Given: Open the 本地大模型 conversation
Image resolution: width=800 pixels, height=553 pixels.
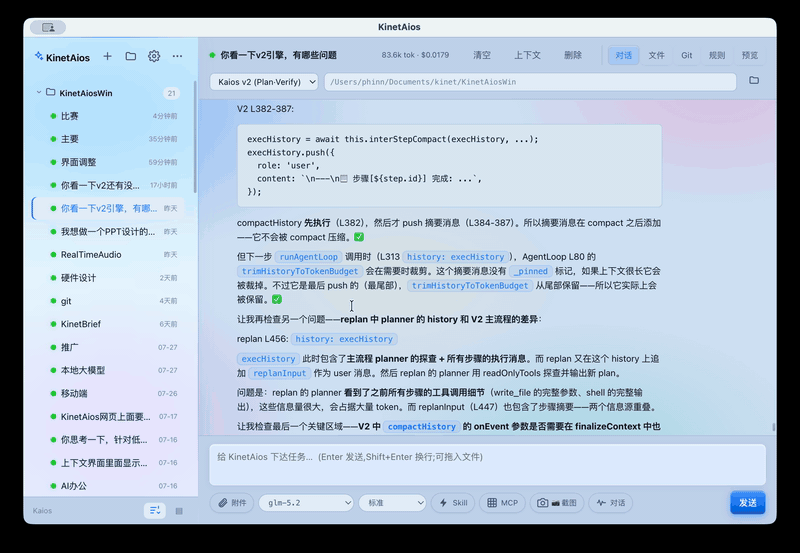Looking at the screenshot, I should point(108,370).
